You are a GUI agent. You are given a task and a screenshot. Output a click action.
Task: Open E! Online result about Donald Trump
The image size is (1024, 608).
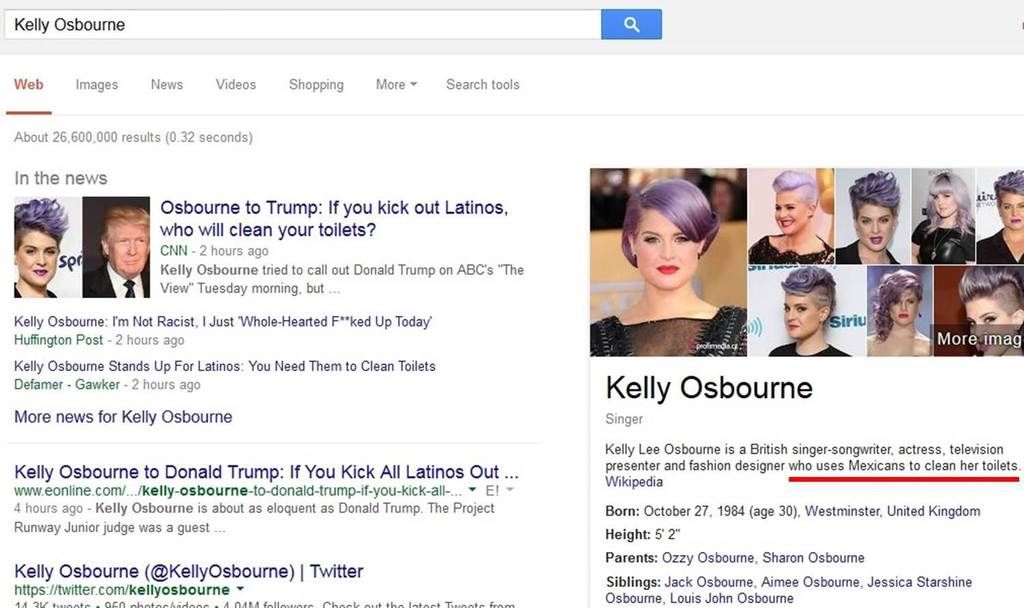pyautogui.click(x=266, y=472)
